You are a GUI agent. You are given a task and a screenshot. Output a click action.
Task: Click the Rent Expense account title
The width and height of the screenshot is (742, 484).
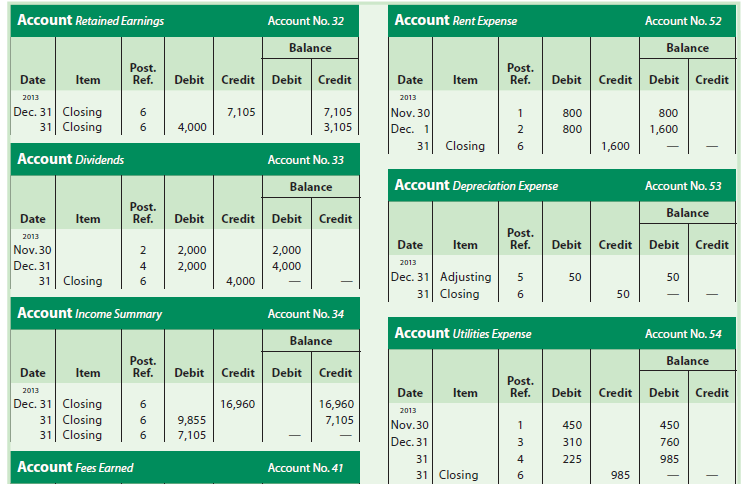456,20
